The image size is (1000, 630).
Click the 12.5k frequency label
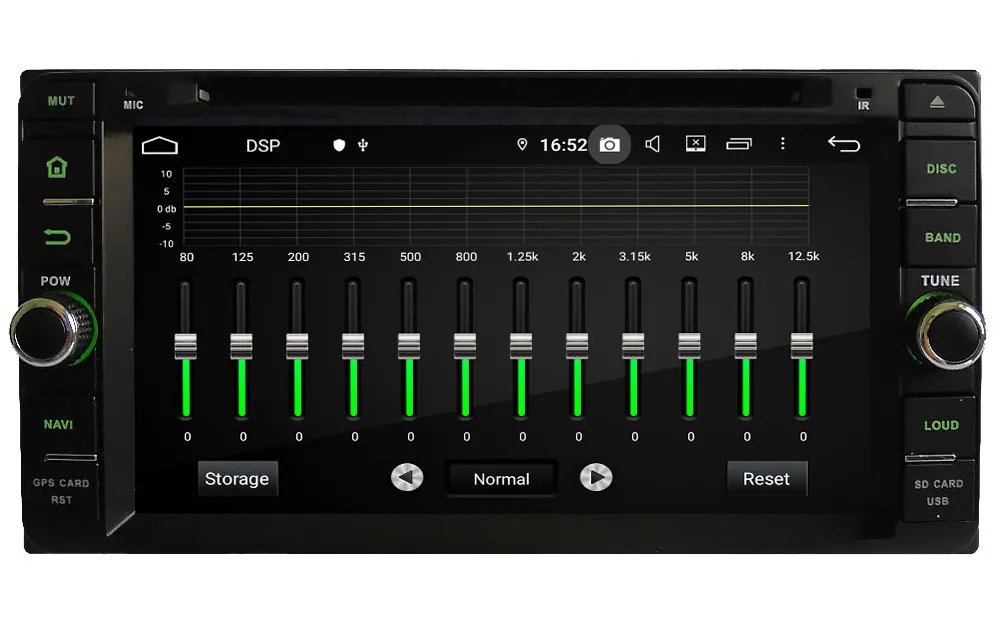(804, 256)
